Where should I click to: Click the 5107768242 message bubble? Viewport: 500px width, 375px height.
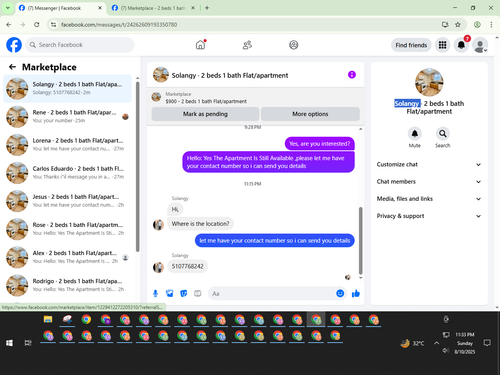pyautogui.click(x=187, y=266)
